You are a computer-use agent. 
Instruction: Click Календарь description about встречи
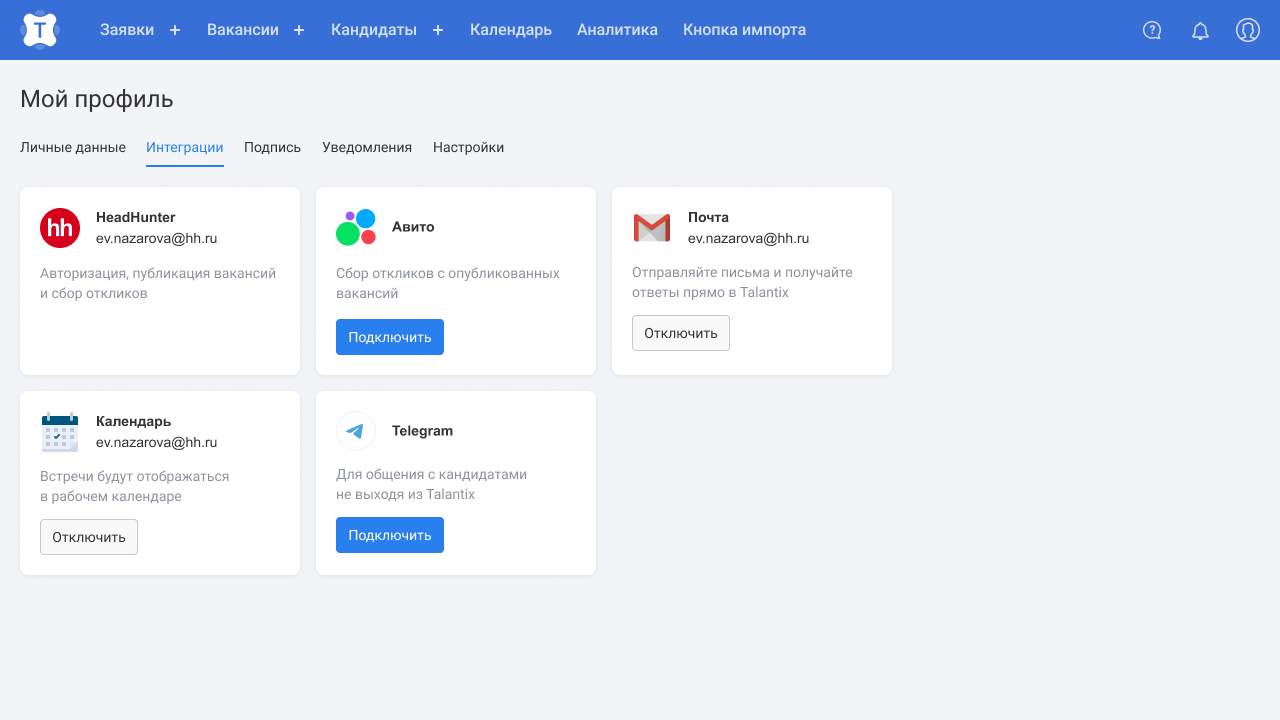135,486
